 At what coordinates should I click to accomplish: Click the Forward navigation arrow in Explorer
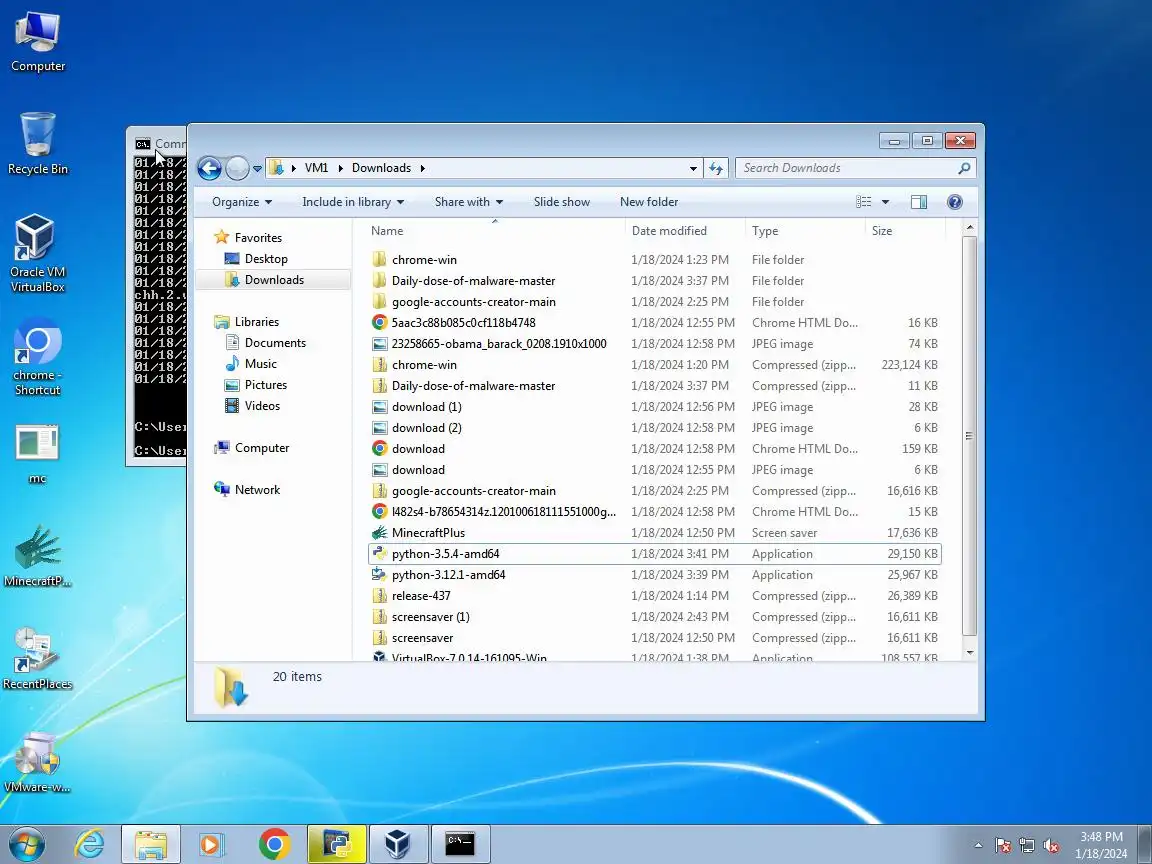pos(237,168)
